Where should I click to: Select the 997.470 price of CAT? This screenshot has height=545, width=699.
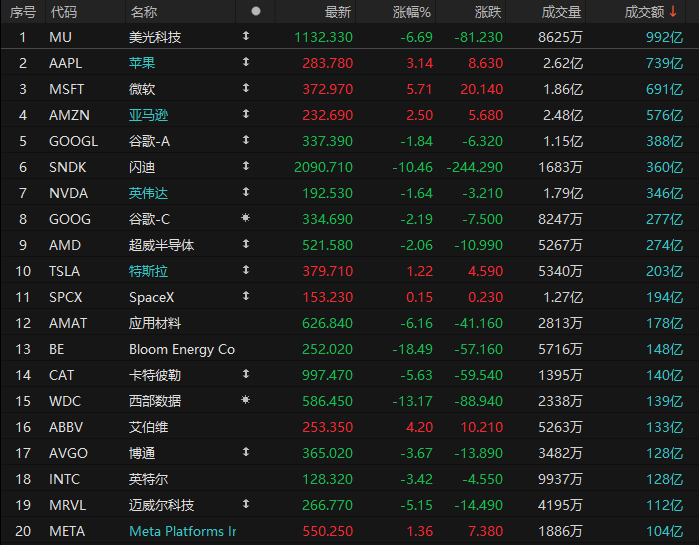click(x=328, y=375)
